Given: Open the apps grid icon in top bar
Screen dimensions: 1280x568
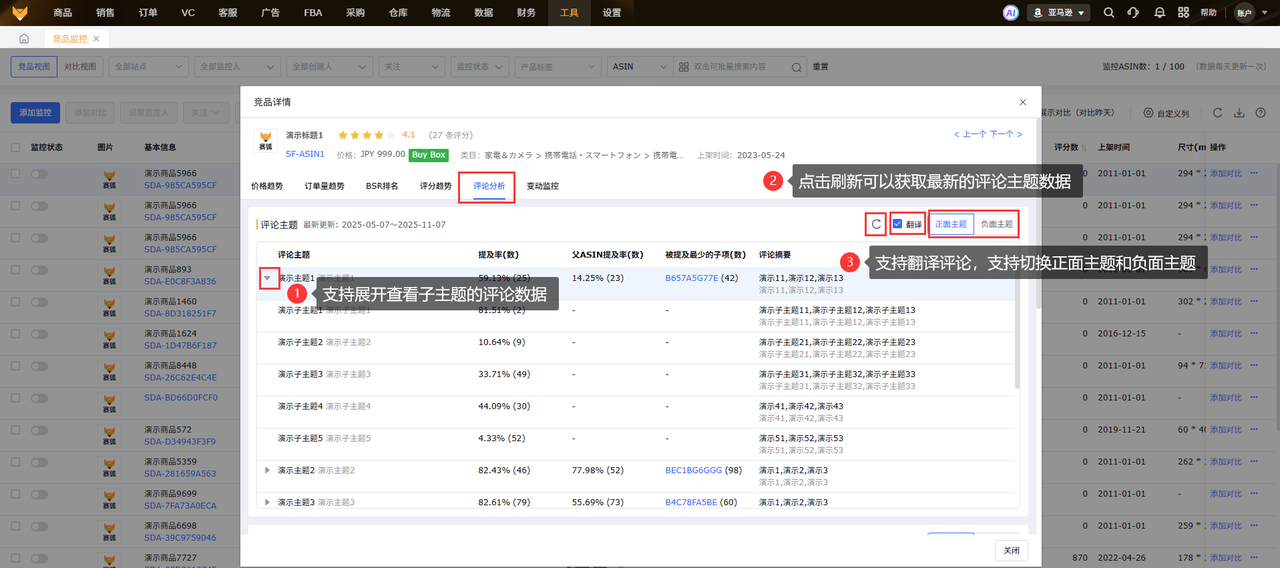Looking at the screenshot, I should point(1184,13).
